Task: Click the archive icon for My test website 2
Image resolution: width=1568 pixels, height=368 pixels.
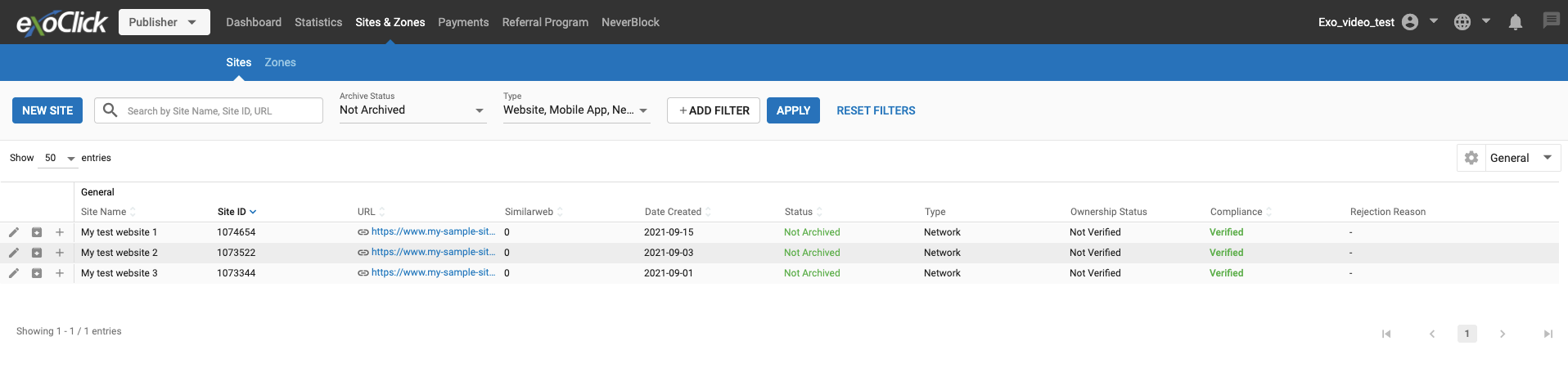Action: (37, 253)
